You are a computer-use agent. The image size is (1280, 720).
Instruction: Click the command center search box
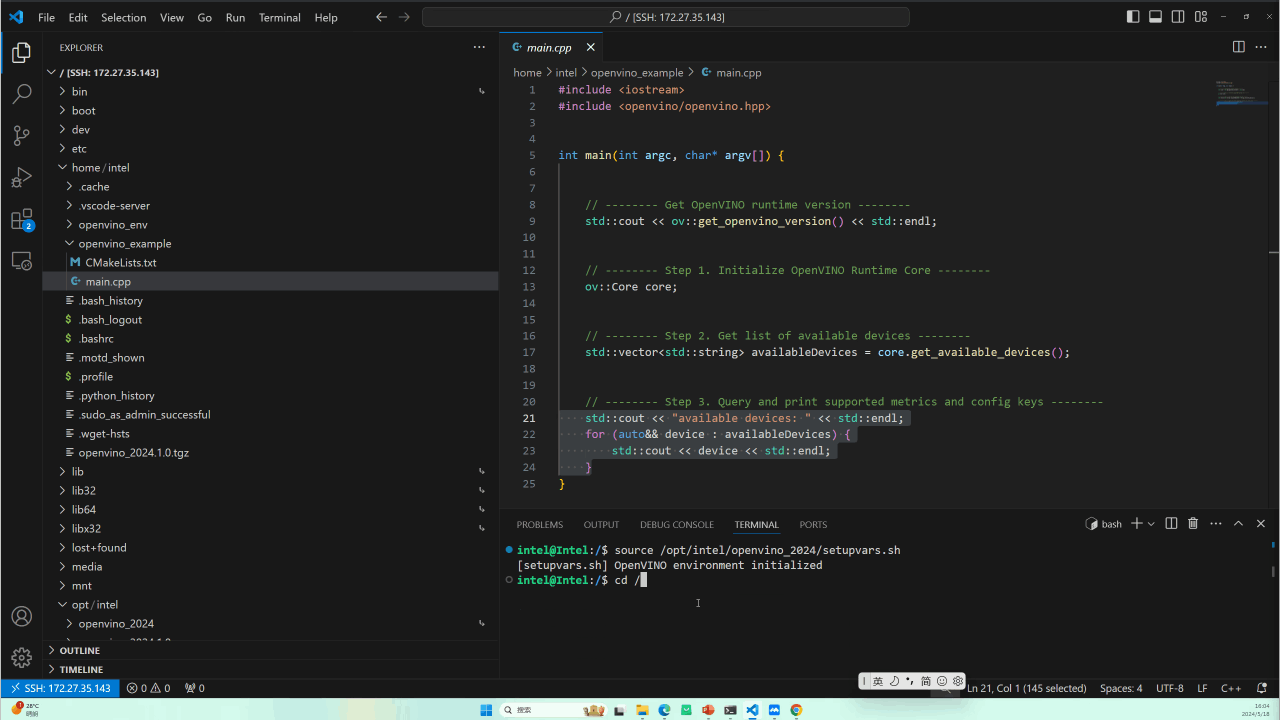coord(666,17)
